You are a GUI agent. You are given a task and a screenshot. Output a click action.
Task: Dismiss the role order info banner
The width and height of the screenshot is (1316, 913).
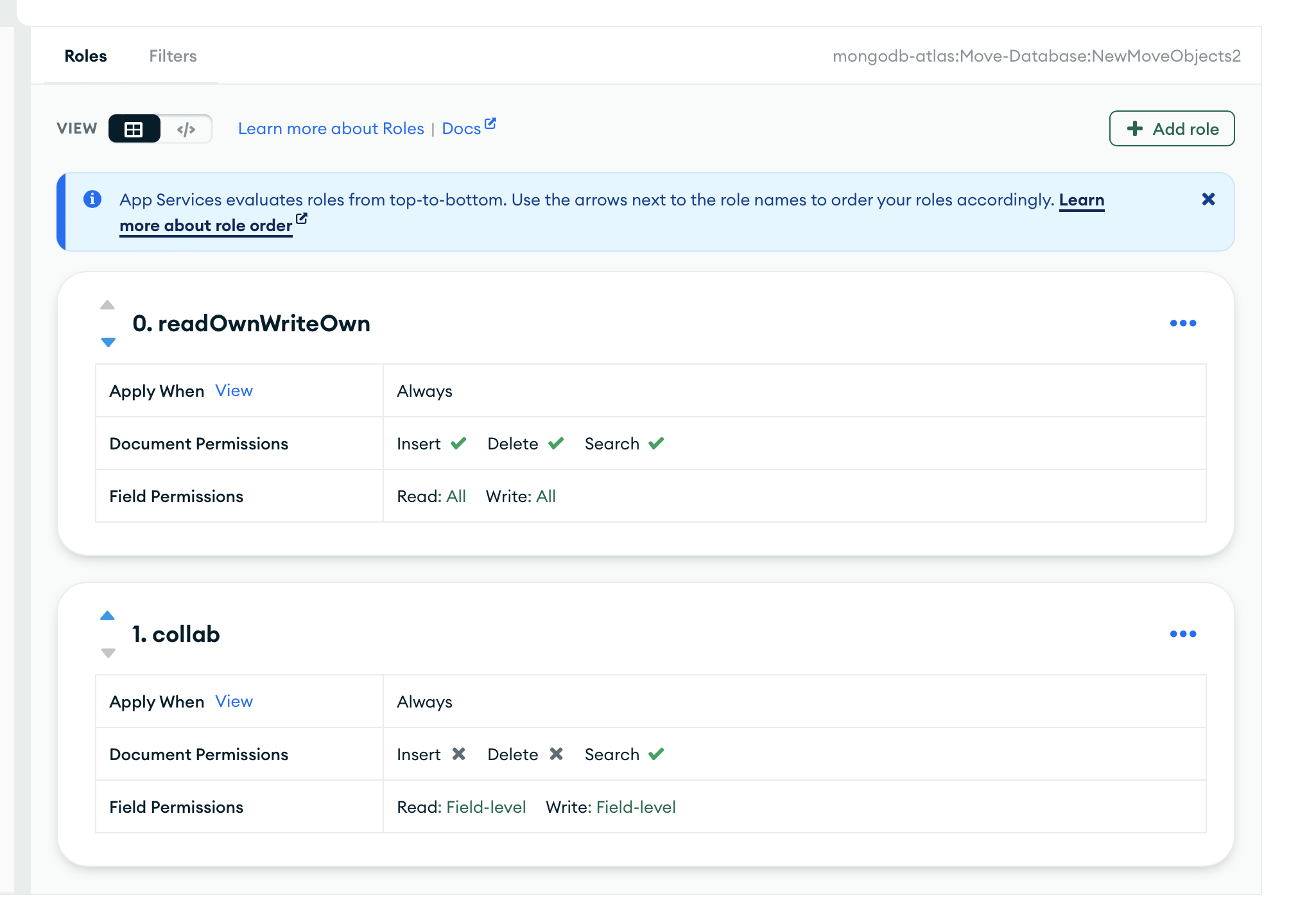[1208, 199]
